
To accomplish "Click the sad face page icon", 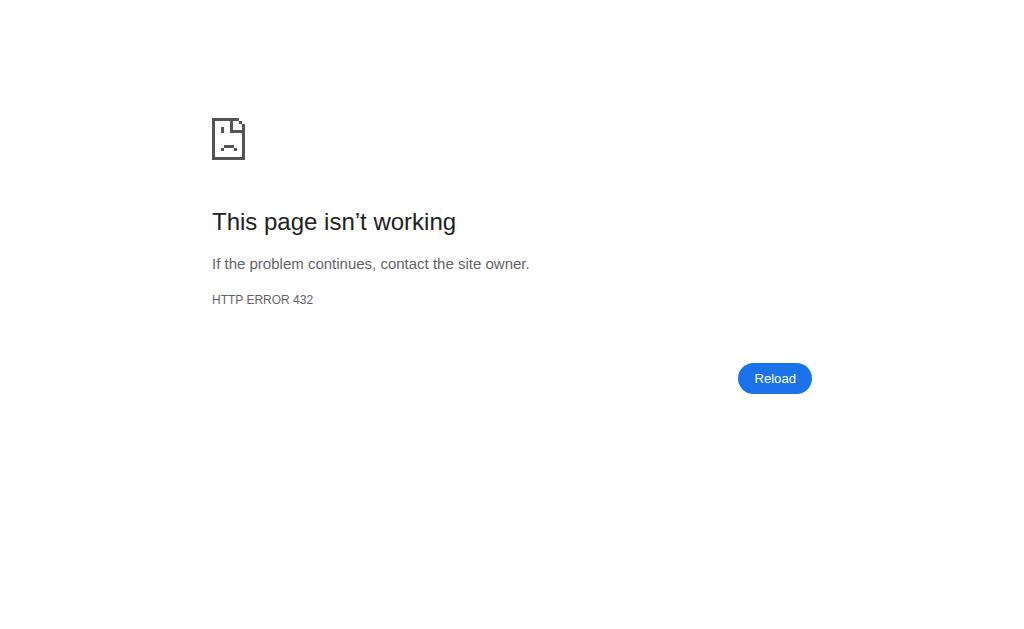I will (x=229, y=139).
